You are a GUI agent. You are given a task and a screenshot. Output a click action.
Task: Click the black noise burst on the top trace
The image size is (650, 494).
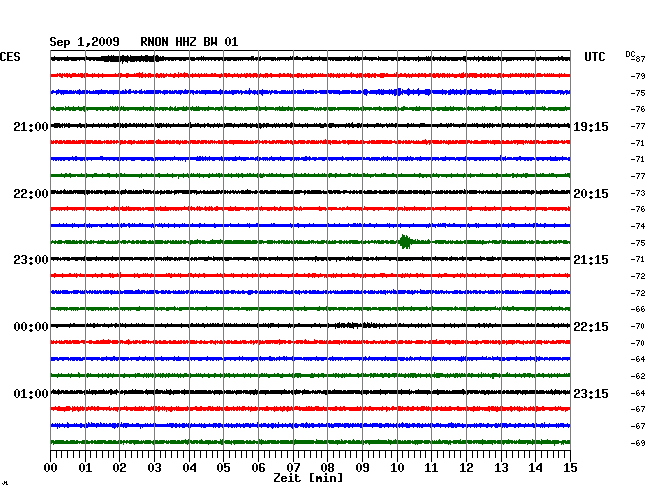[131, 59]
